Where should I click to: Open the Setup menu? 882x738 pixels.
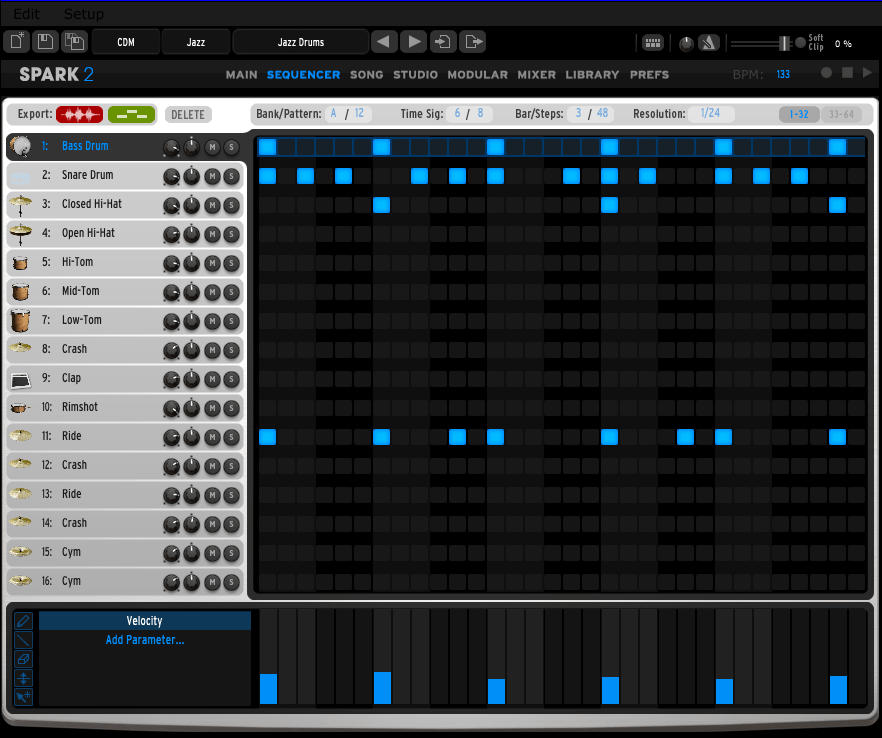[84, 13]
